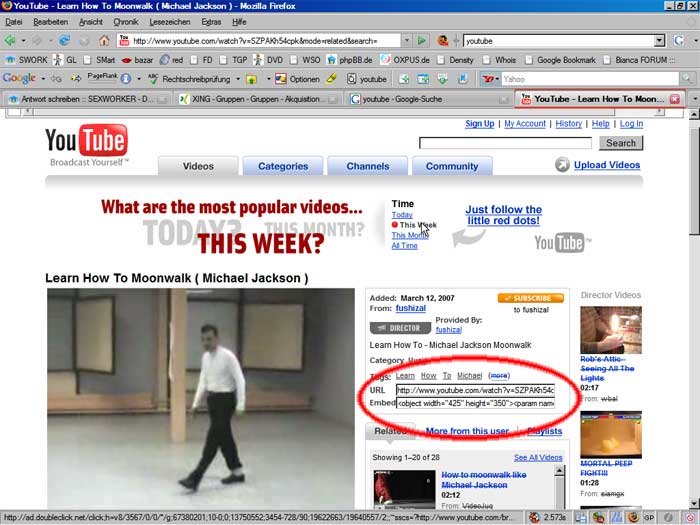Open the Ansicht menu

tap(91, 22)
